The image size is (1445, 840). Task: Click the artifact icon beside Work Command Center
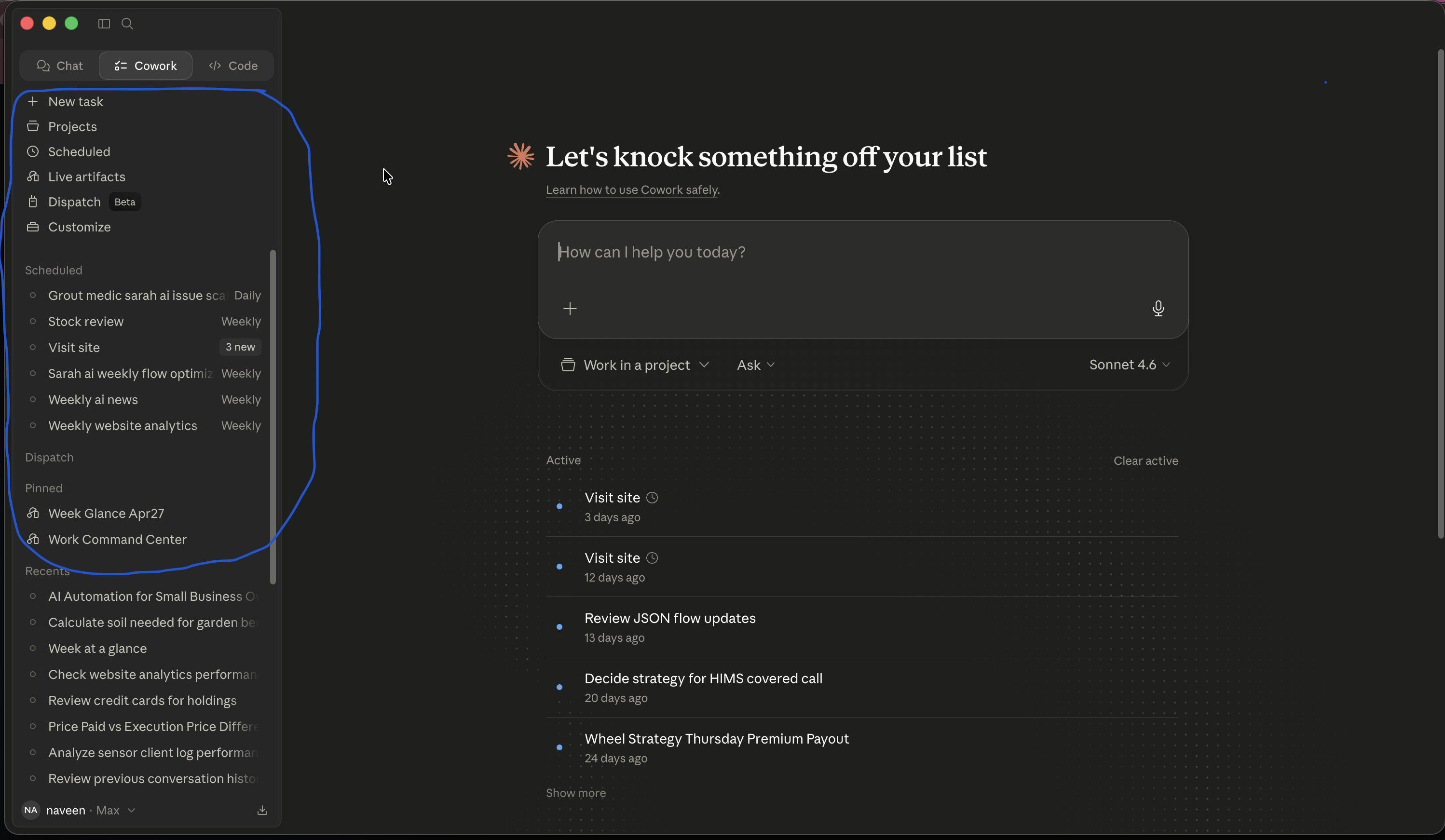pos(33,539)
